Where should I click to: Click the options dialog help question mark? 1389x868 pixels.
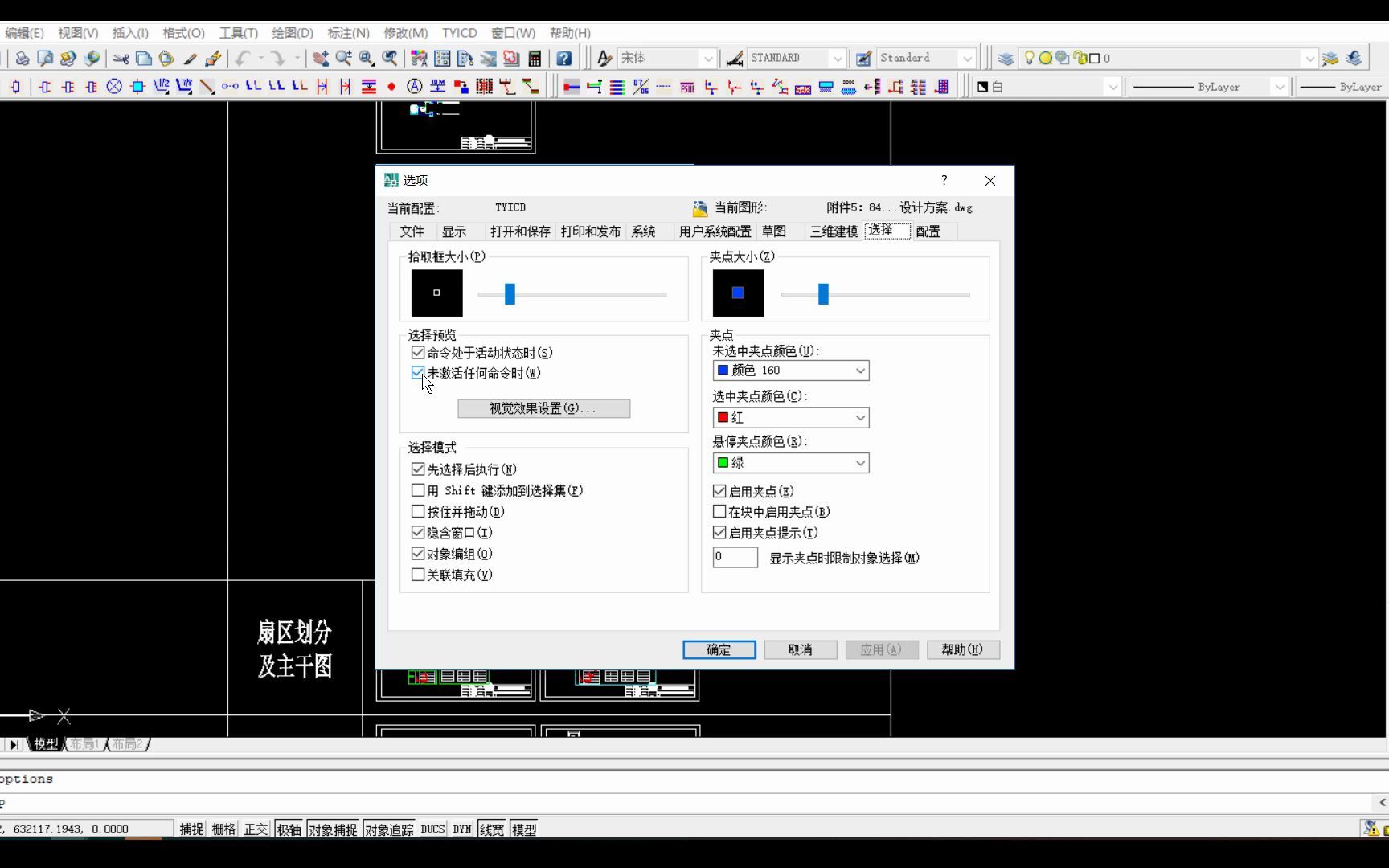[x=944, y=180]
